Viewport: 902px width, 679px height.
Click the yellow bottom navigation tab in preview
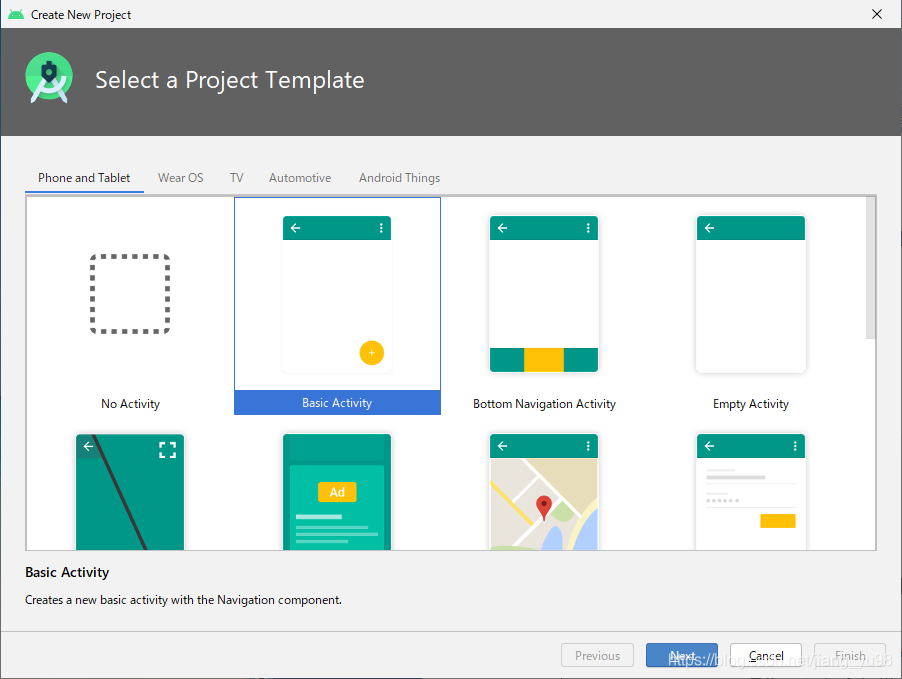click(x=544, y=360)
